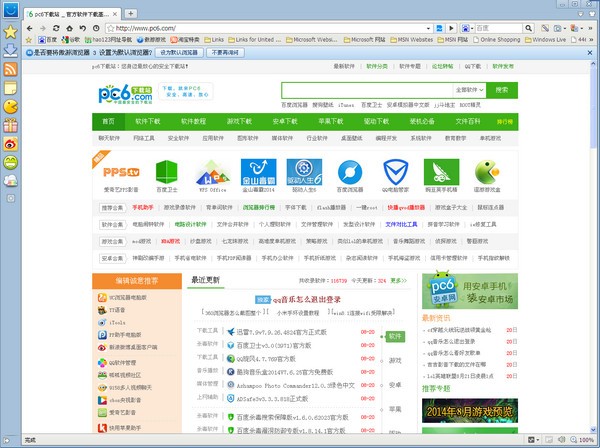600x448 pixels.
Task: Open the history clock icon
Action: coord(96,28)
